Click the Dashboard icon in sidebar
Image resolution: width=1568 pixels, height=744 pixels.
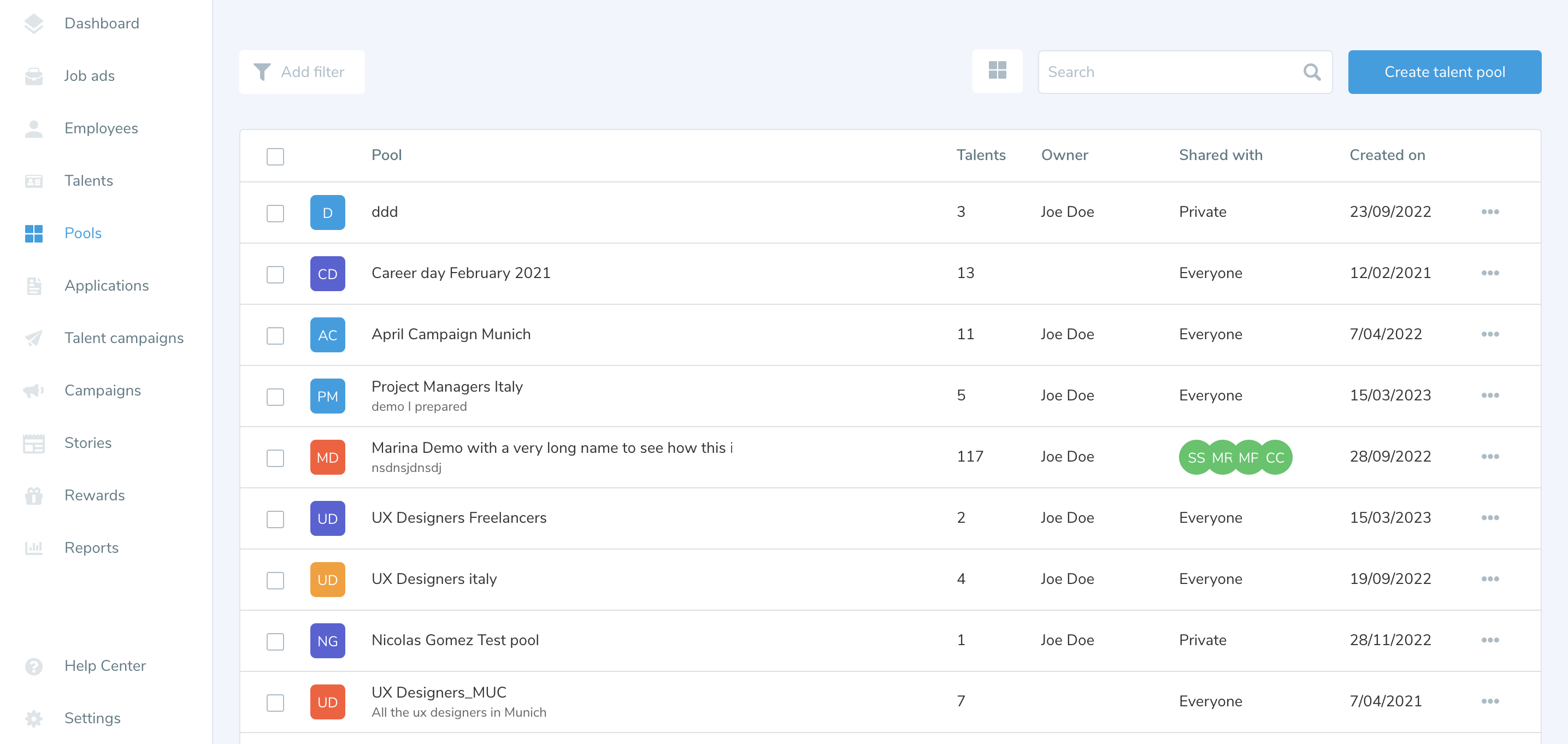click(x=34, y=23)
